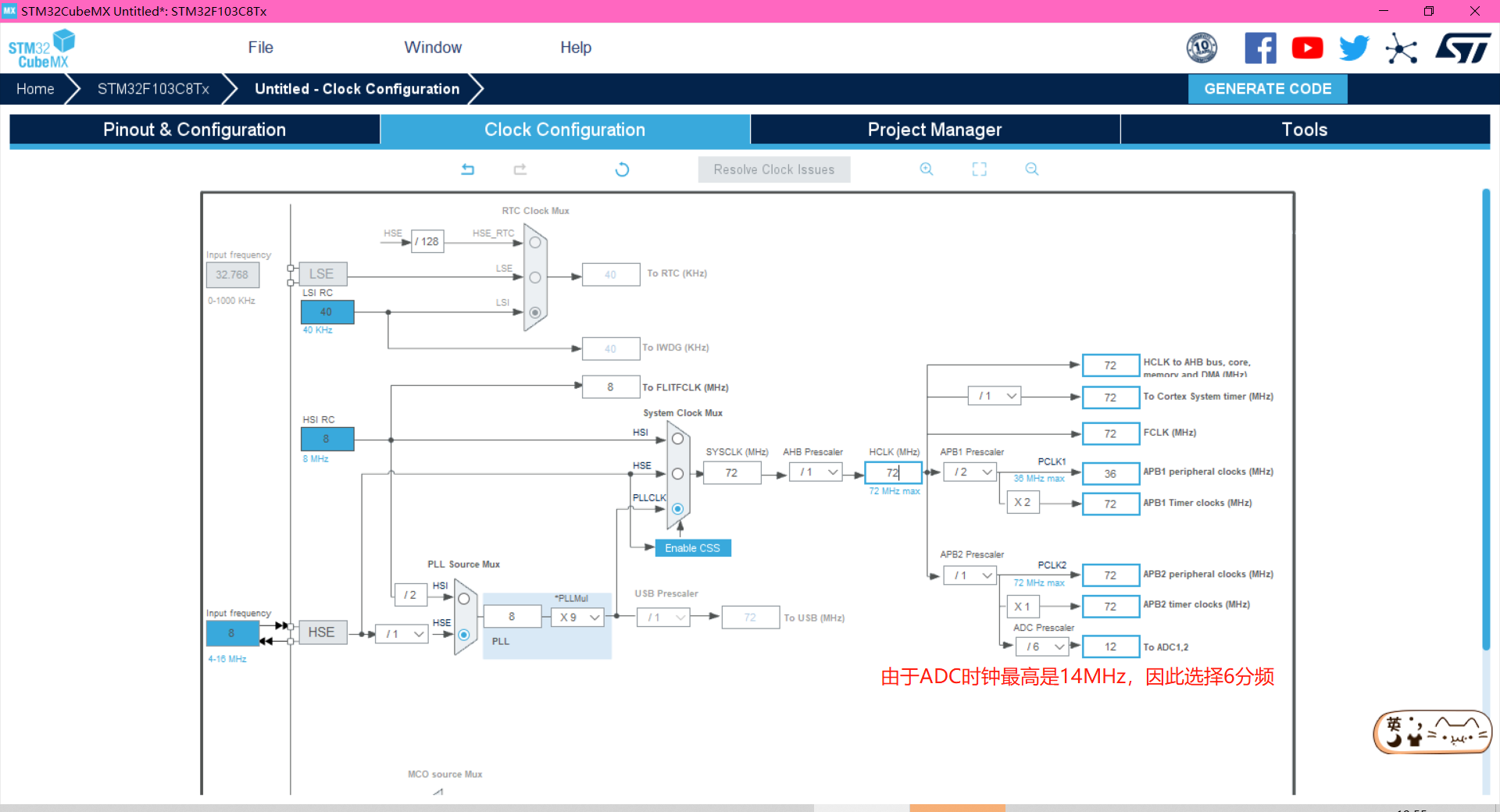Viewport: 1500px width, 812px height.
Task: Click the Enable CSS button
Action: tap(692, 548)
